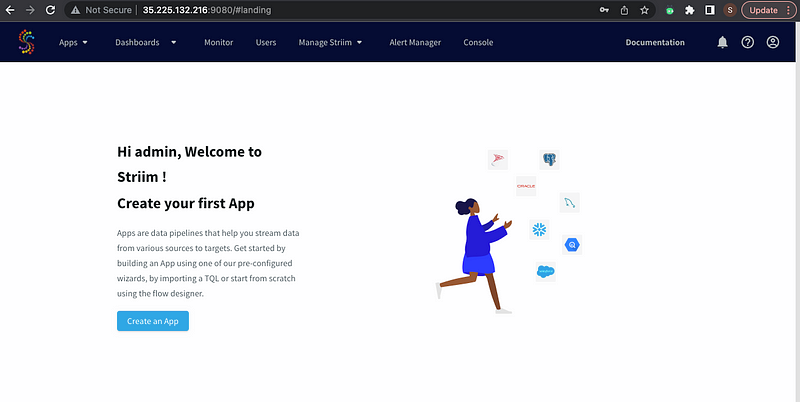Click the Salesforce cloud logo tile
This screenshot has width=800, height=402.
(545, 271)
